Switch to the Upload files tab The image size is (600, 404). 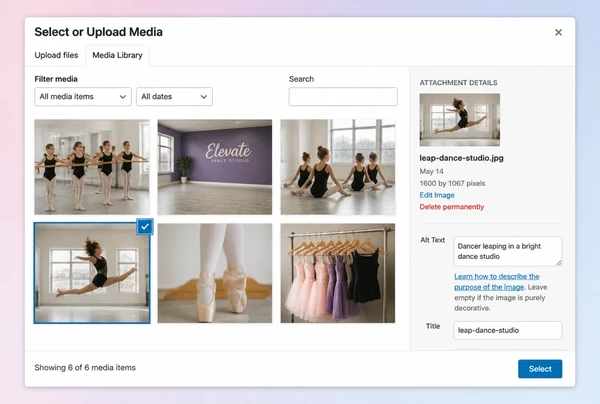click(56, 55)
